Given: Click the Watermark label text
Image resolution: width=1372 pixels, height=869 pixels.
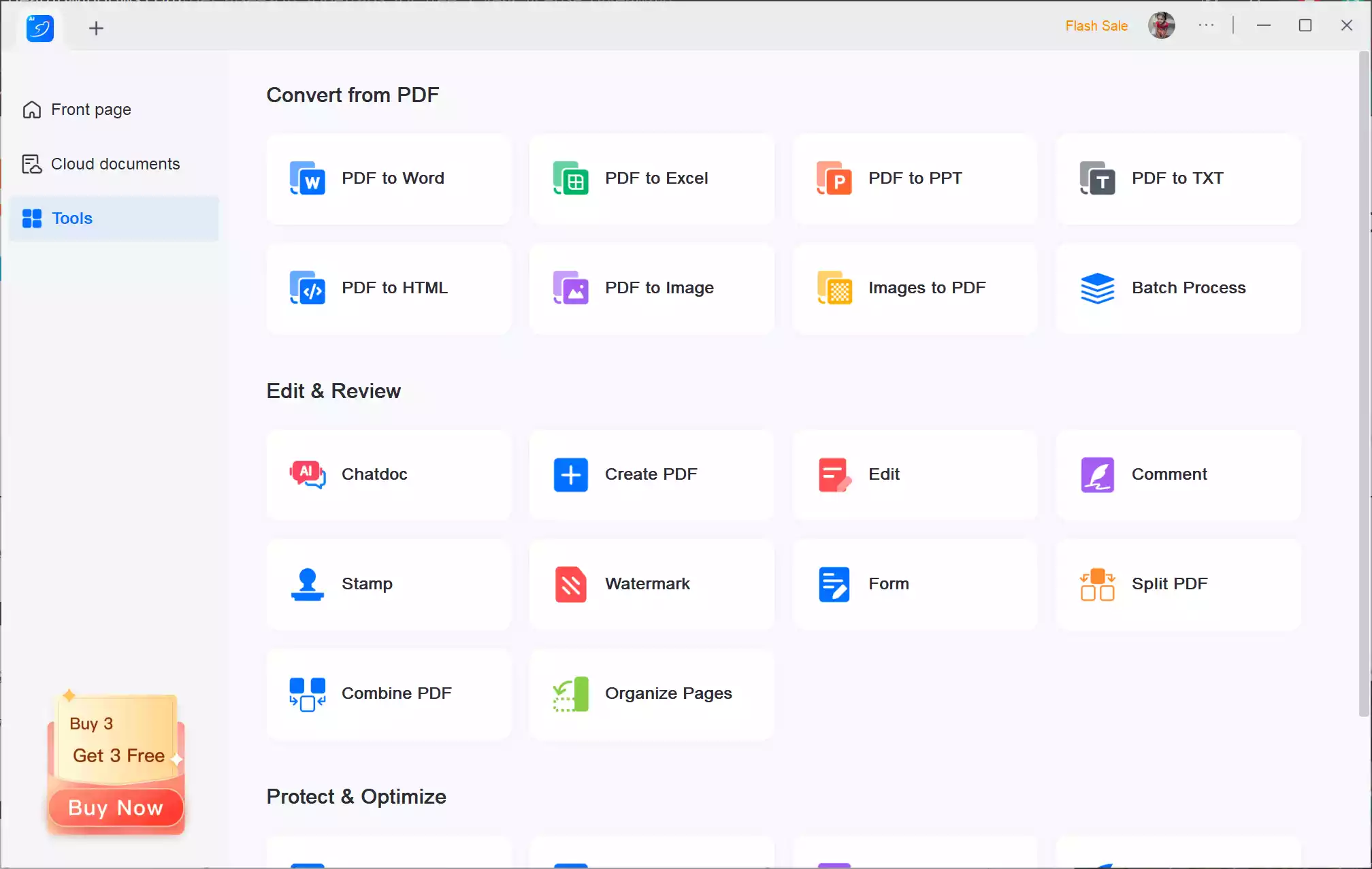Looking at the screenshot, I should tap(647, 584).
